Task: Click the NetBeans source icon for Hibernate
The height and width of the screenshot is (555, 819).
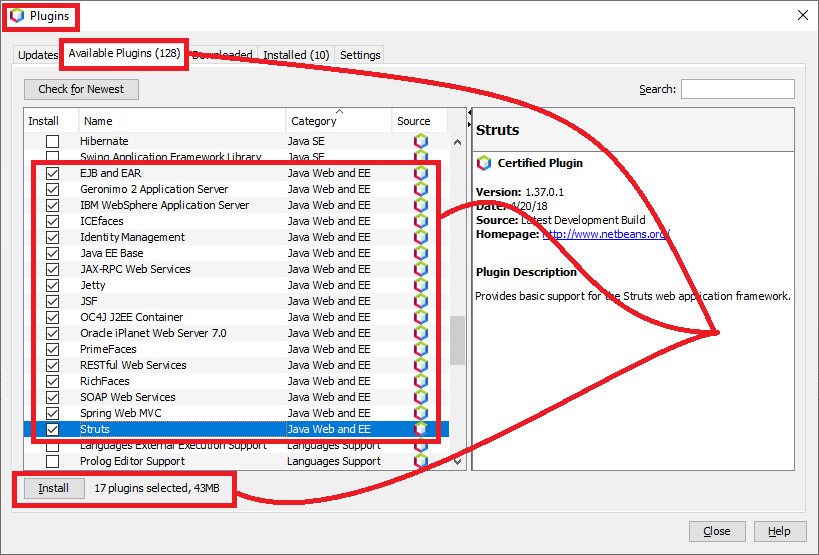Action: (420, 141)
